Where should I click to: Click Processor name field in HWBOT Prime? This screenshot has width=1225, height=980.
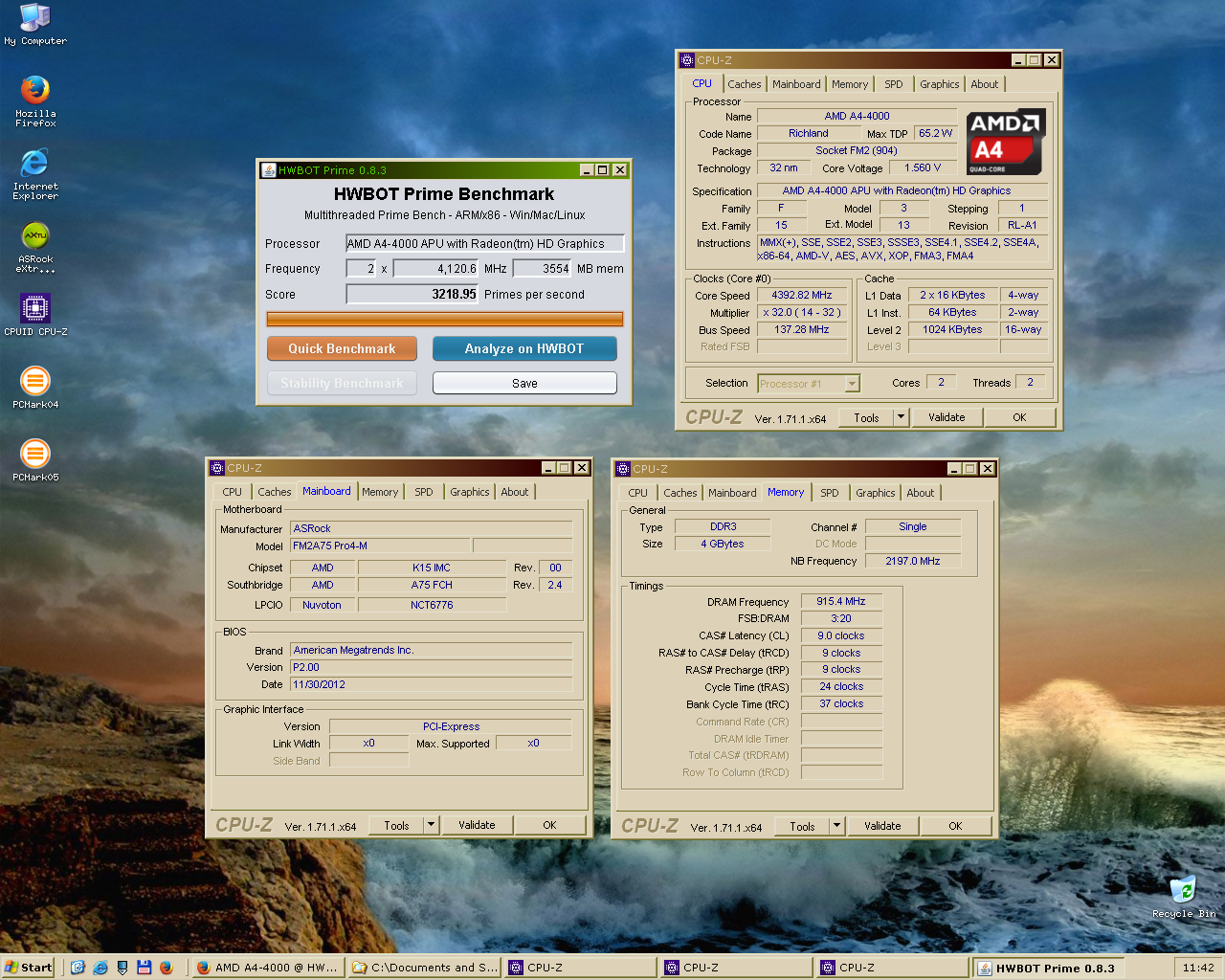tap(484, 244)
